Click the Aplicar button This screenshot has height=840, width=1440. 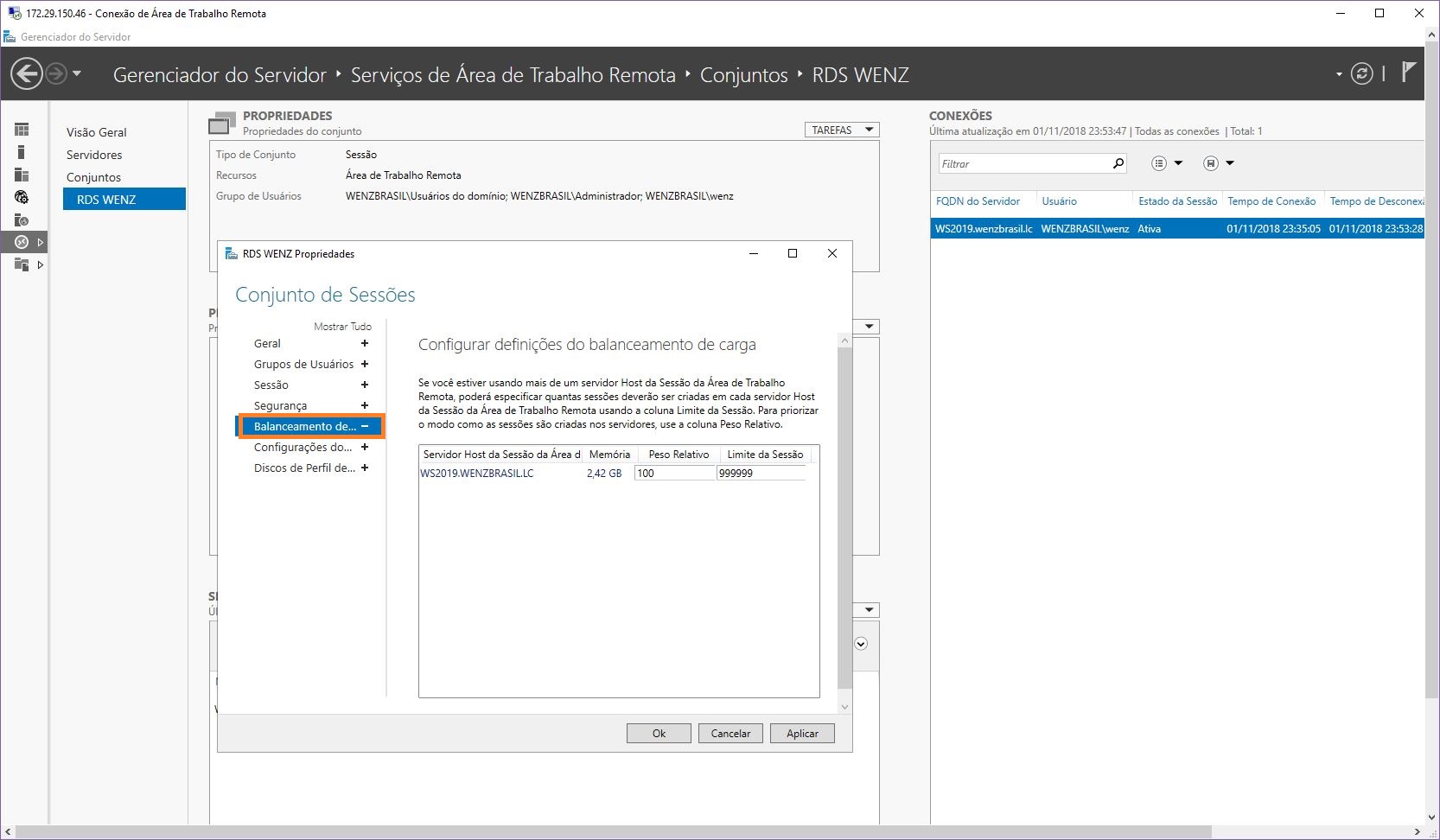(802, 733)
